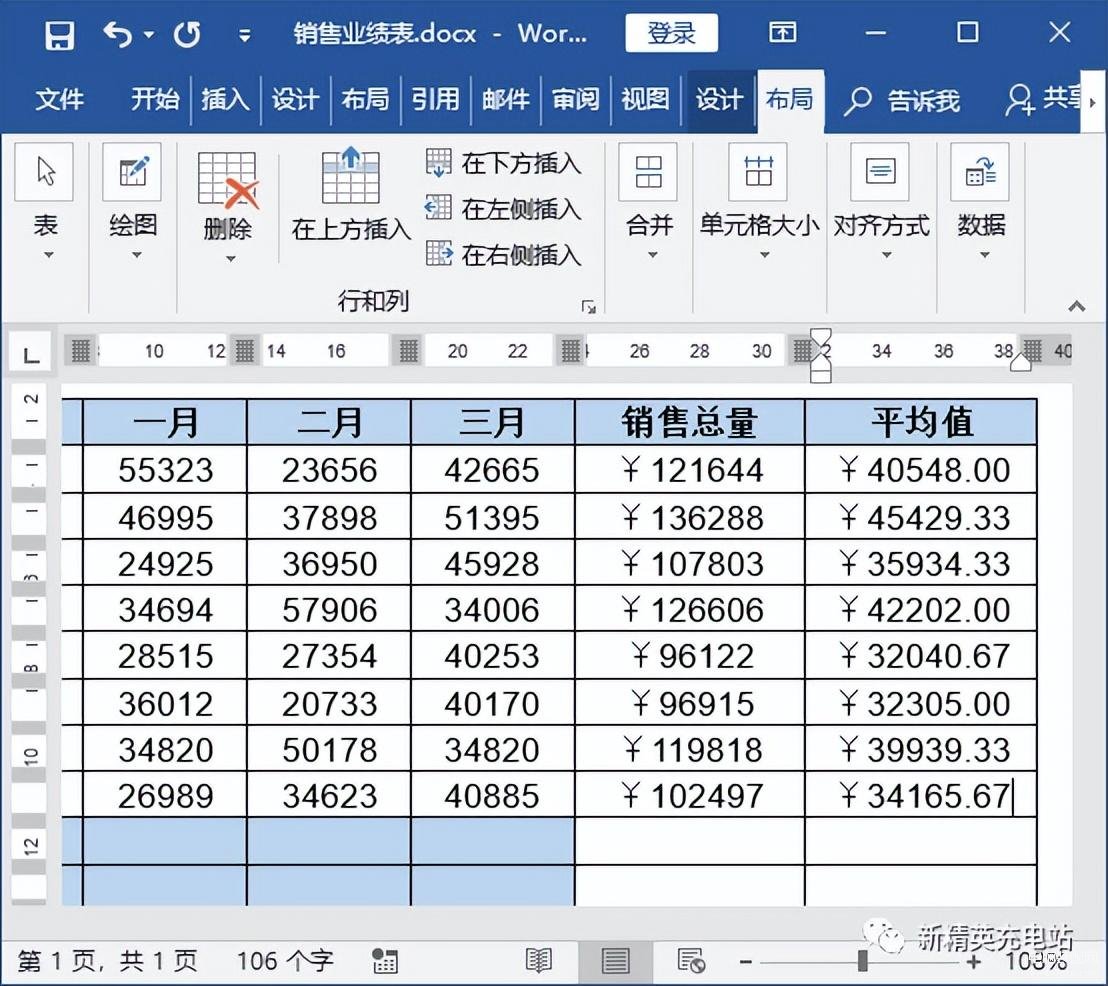Open the table tools 设计 tab
Viewport: 1108px width, 986px height.
pos(719,99)
